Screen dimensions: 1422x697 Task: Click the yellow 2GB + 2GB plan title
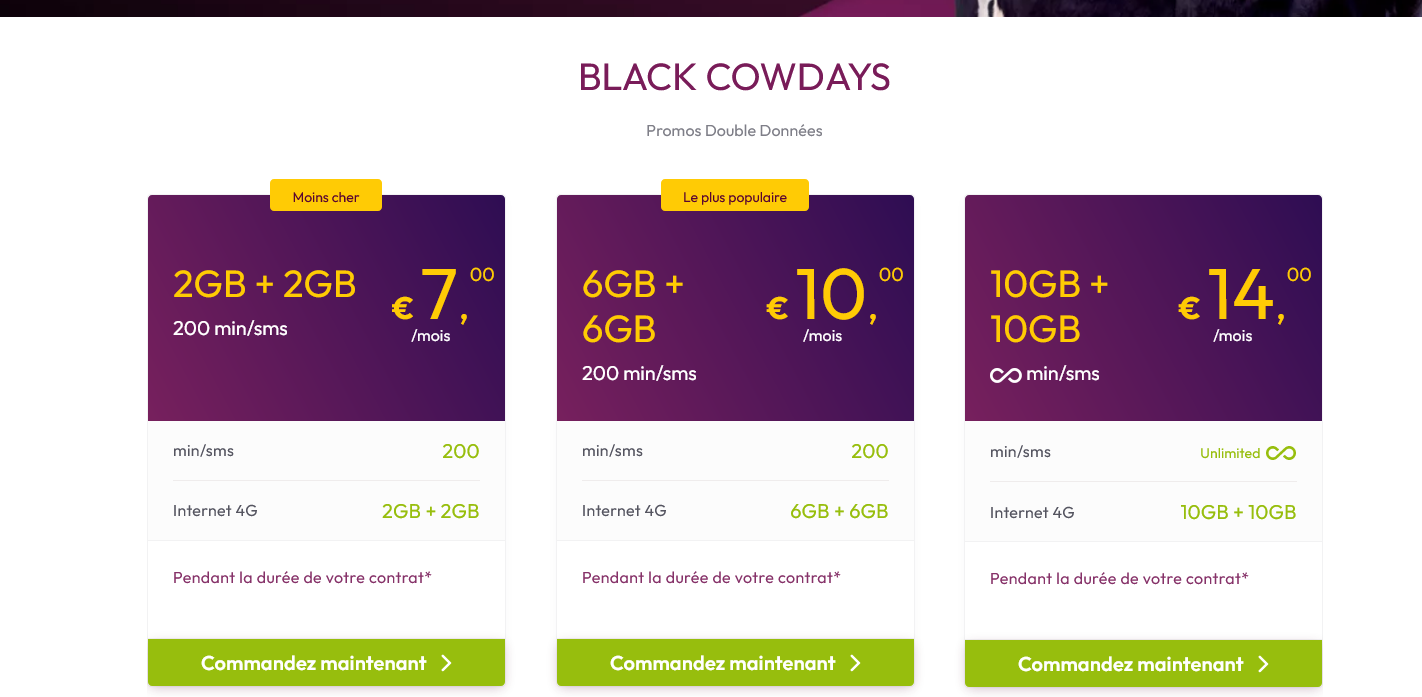pos(264,285)
